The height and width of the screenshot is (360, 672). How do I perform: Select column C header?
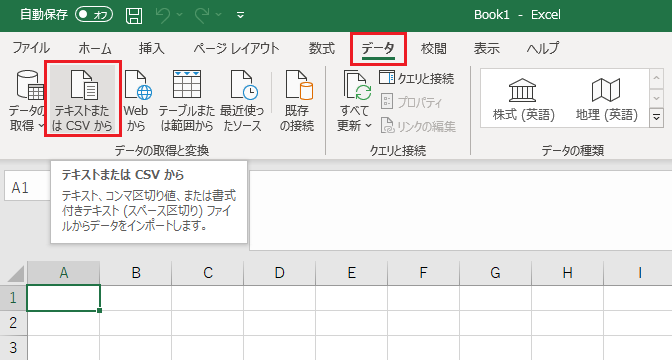coord(208,273)
